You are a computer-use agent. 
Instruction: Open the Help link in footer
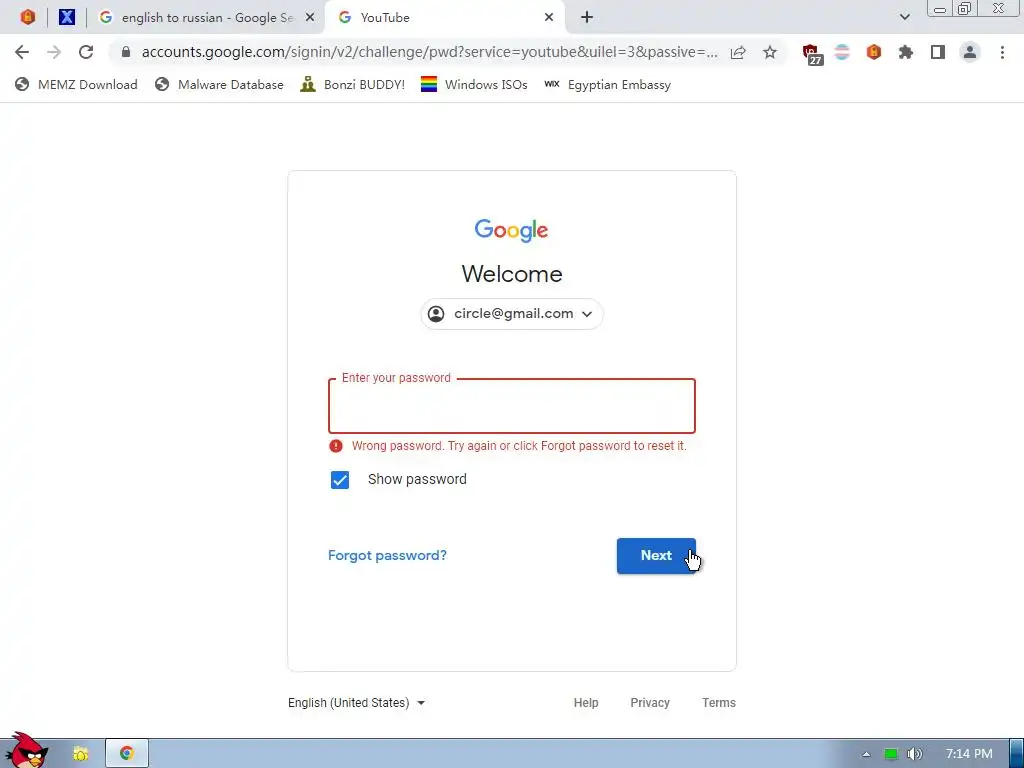[586, 703]
